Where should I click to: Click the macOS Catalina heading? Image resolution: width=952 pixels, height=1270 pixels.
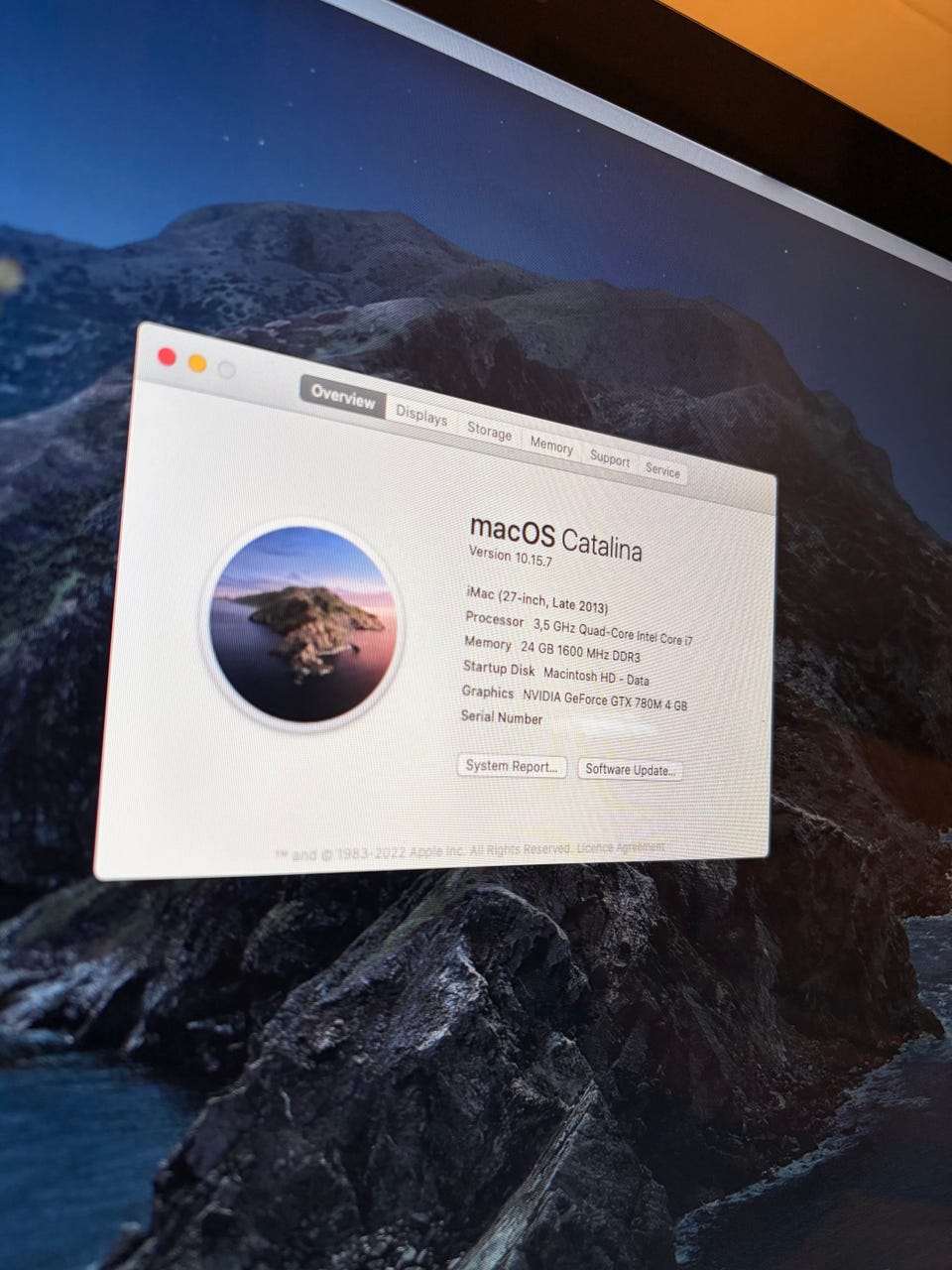pos(555,539)
